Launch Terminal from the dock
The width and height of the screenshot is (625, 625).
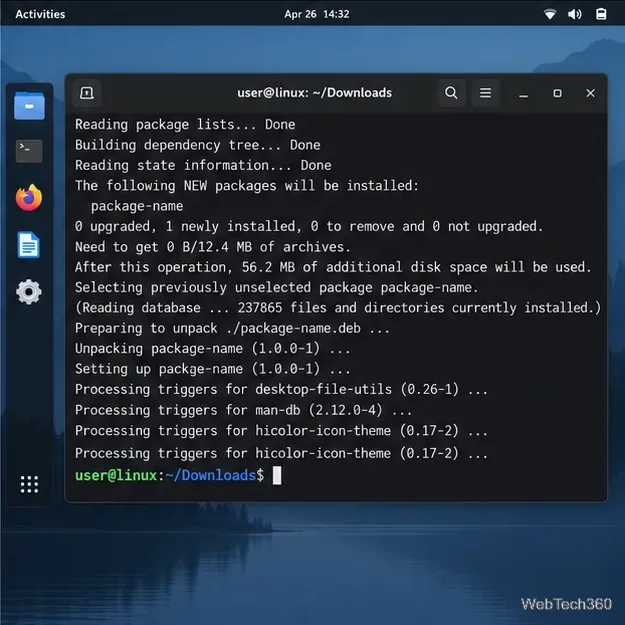pyautogui.click(x=29, y=151)
